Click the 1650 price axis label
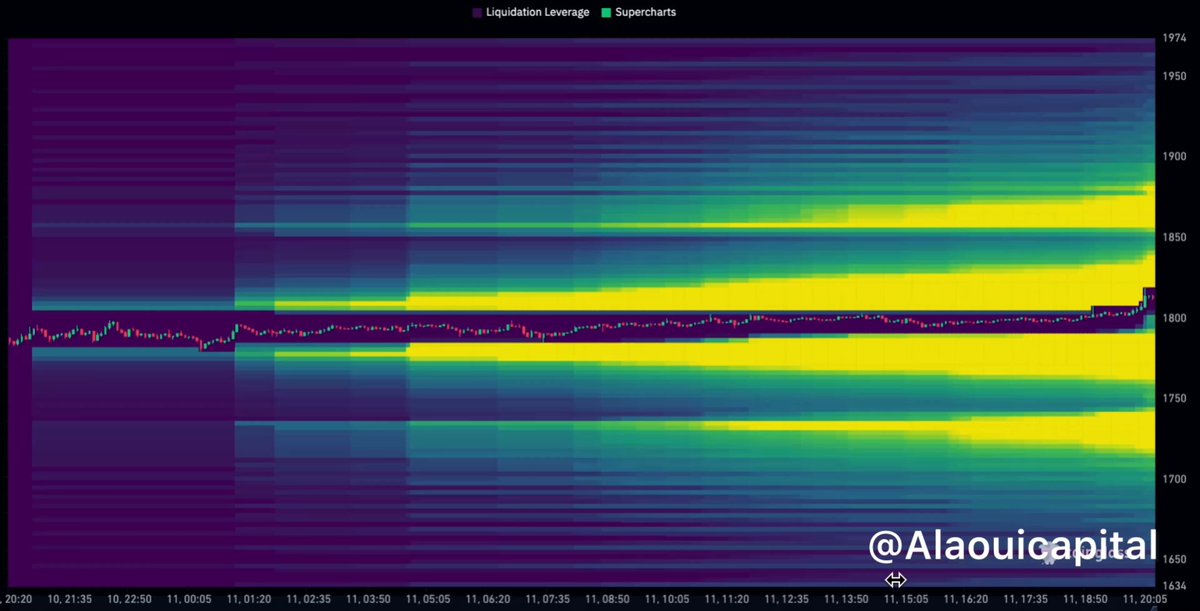This screenshot has height=611, width=1200. tap(1174, 559)
